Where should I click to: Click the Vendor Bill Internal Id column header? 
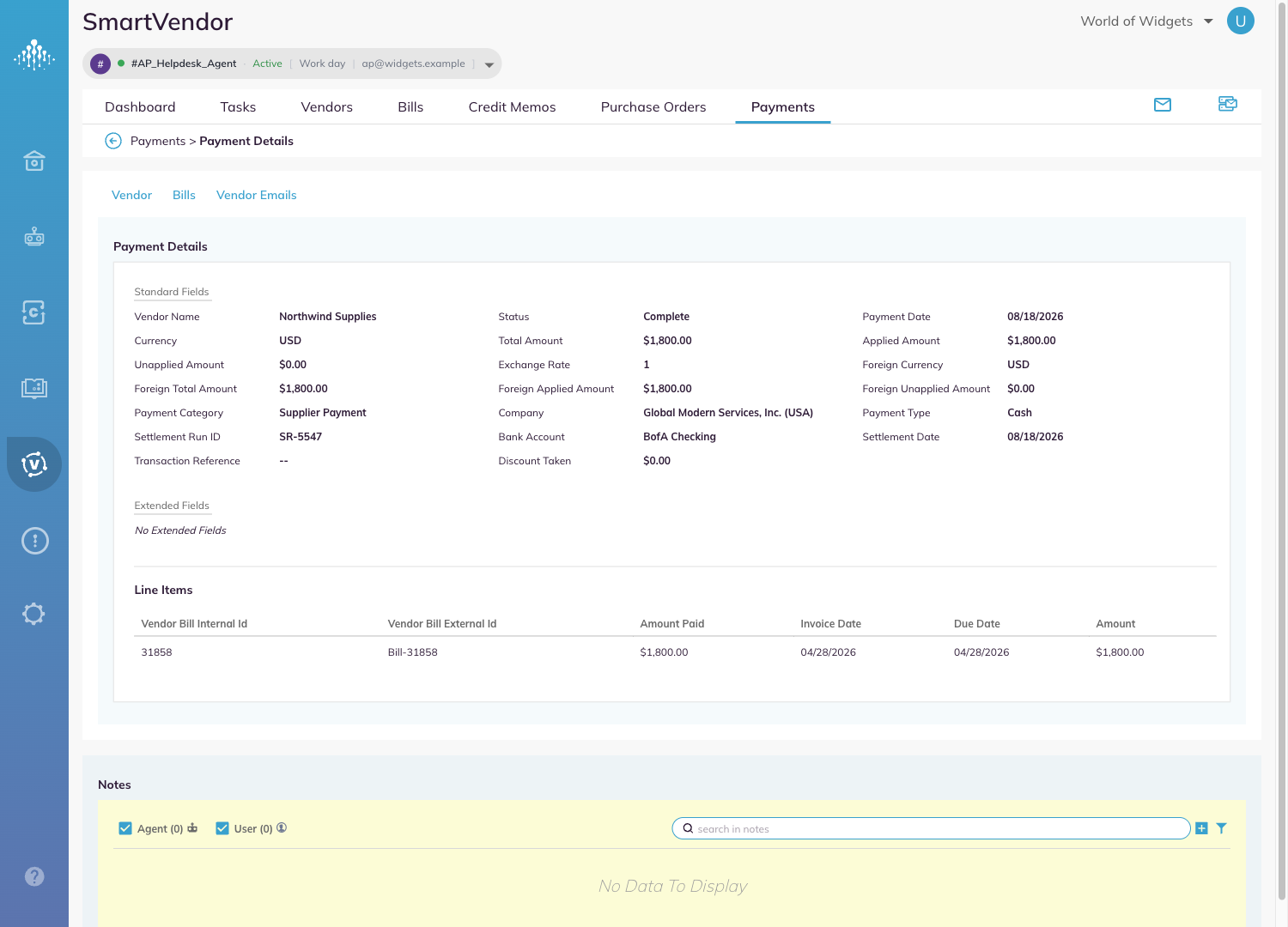(194, 624)
